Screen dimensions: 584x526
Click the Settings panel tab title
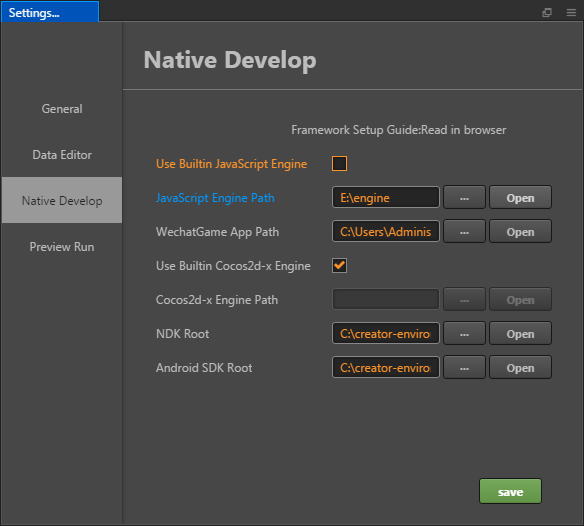(x=50, y=12)
